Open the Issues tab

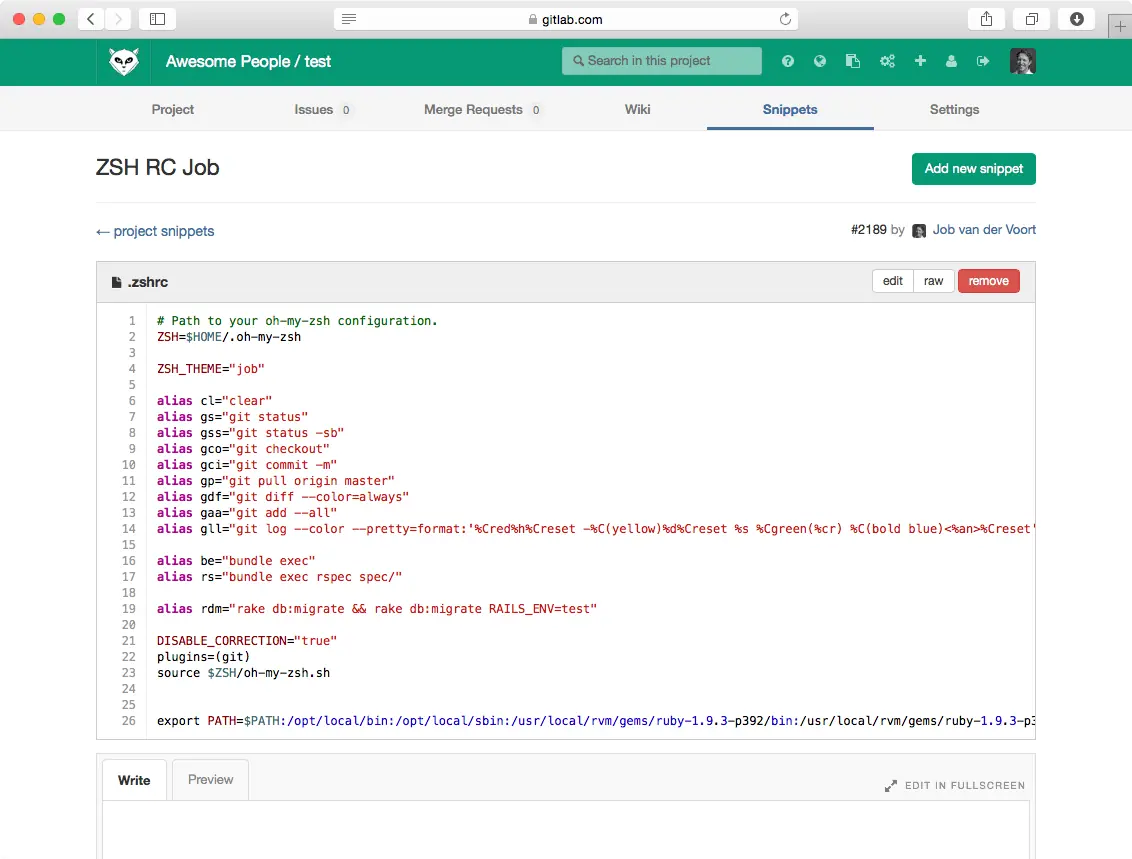tap(322, 110)
